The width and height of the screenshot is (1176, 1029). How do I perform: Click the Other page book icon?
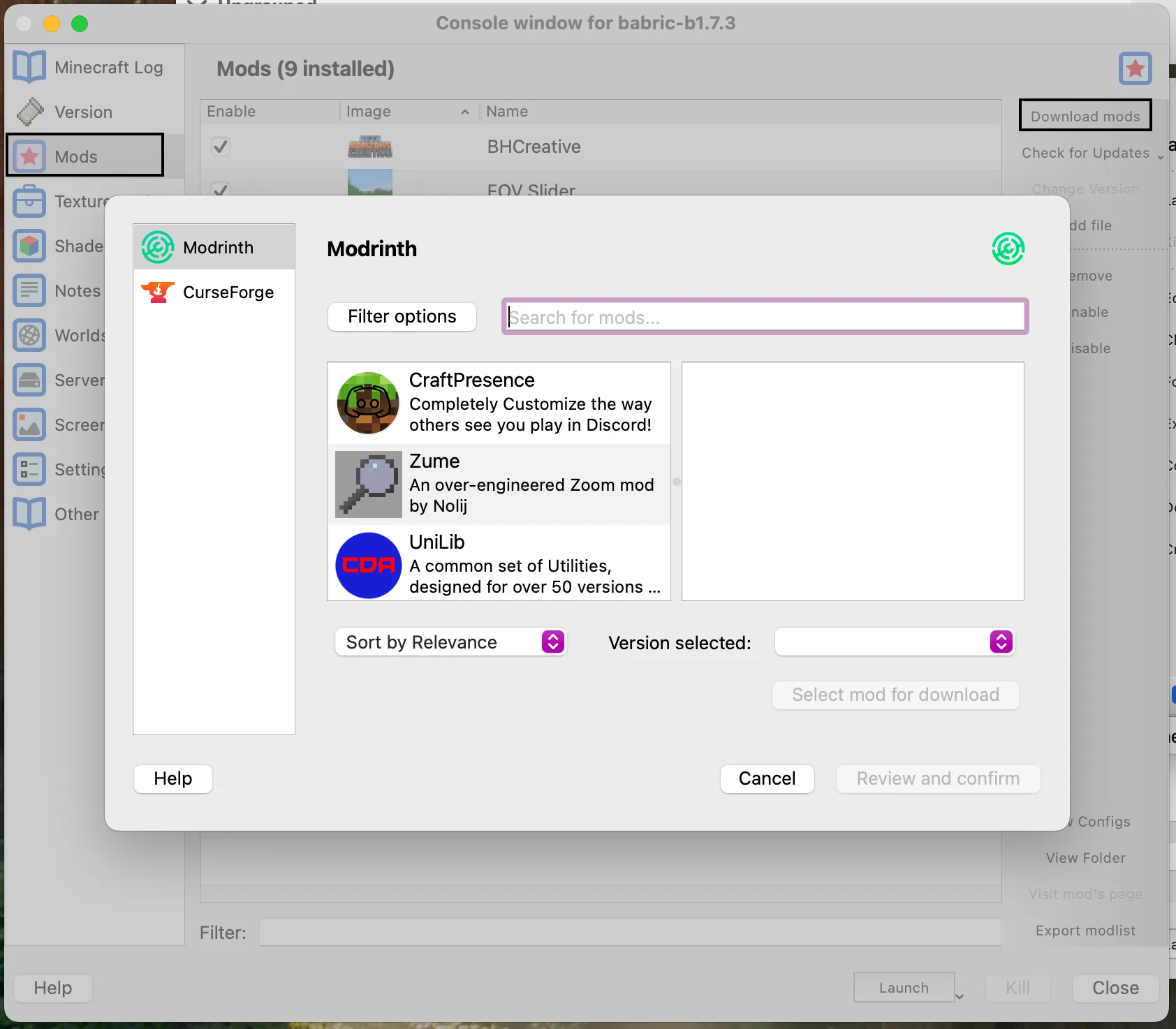(x=29, y=514)
